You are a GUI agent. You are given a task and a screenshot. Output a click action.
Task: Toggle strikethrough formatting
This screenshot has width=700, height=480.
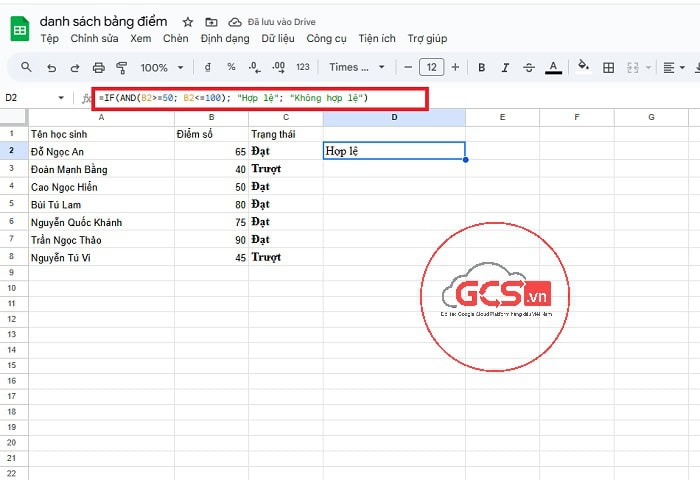pos(529,68)
